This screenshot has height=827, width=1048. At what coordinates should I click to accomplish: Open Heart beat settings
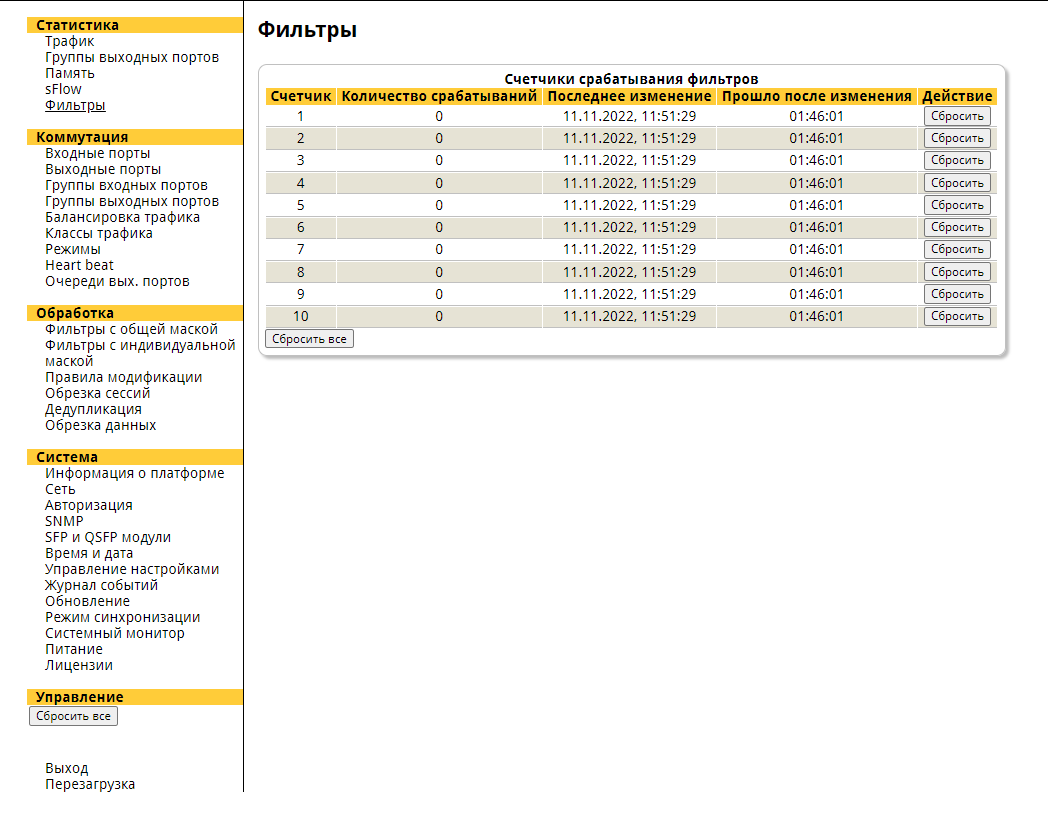point(79,265)
